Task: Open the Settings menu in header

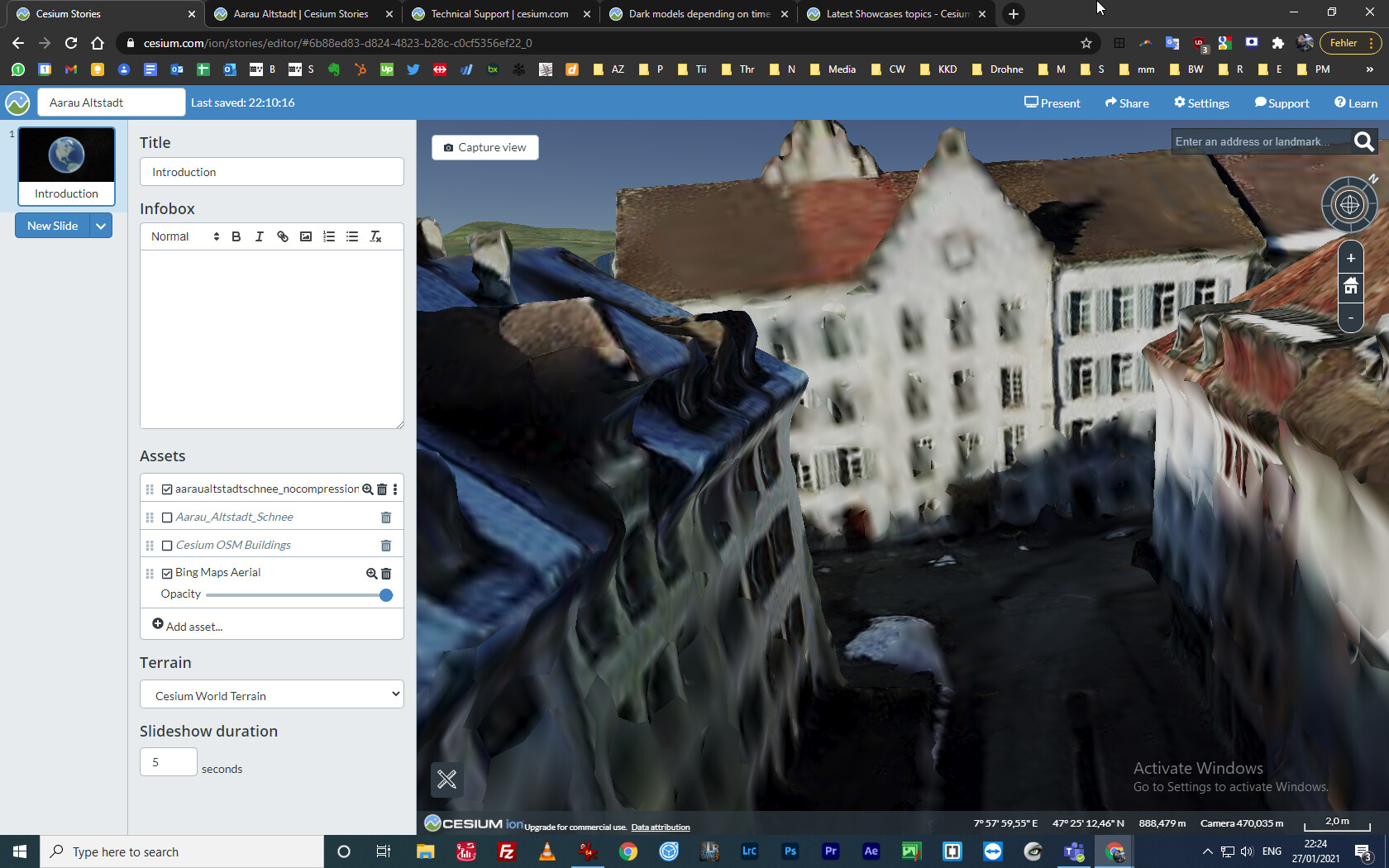Action: point(1201,103)
